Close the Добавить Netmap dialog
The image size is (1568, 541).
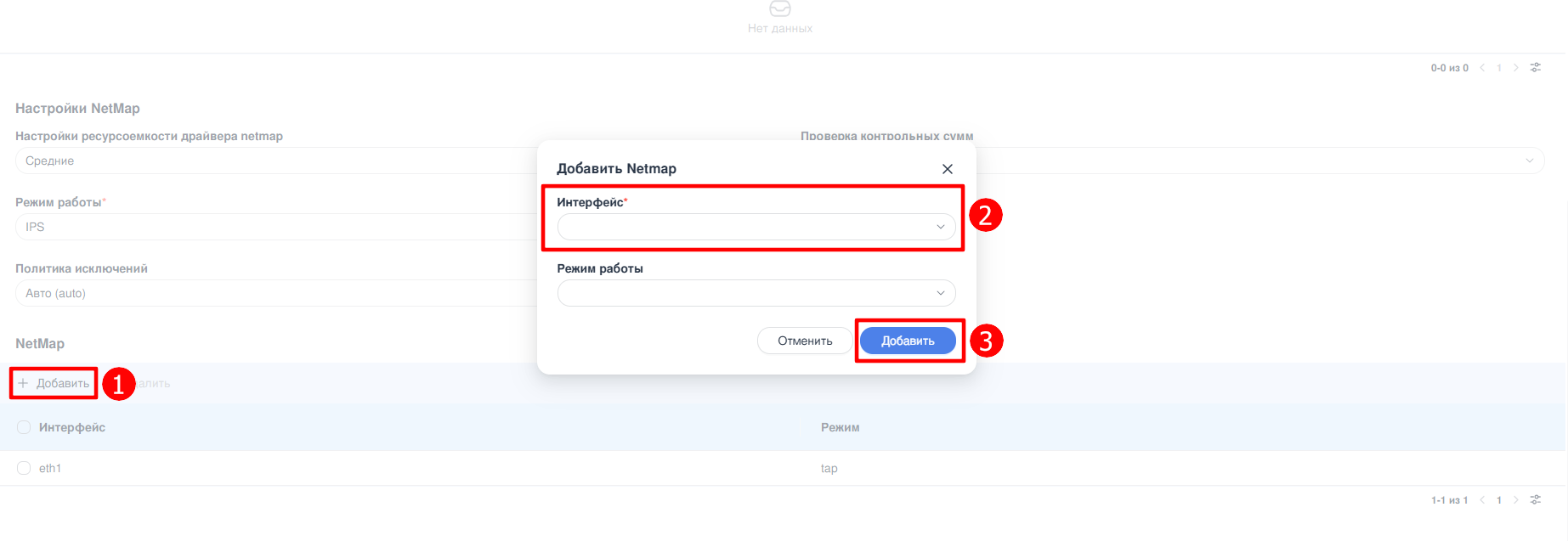pos(947,169)
